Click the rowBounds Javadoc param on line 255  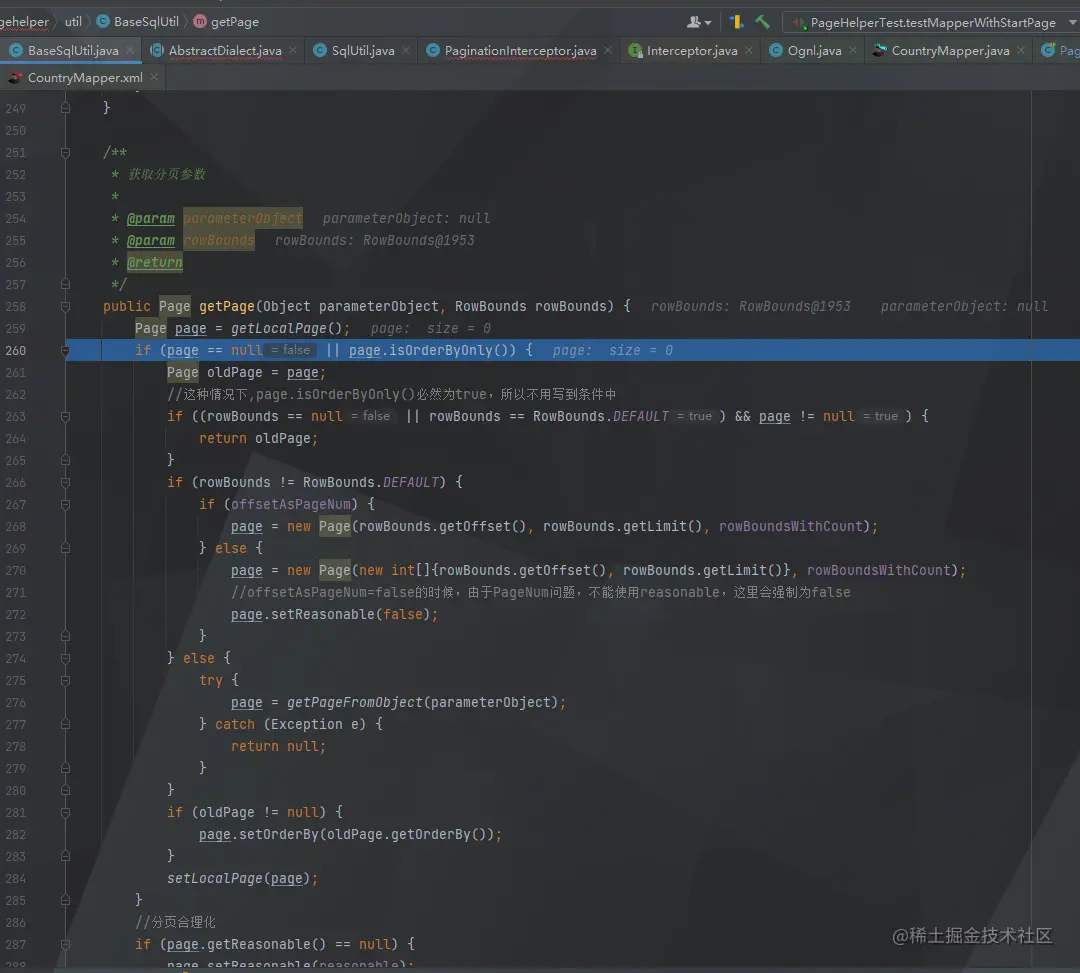tap(219, 240)
